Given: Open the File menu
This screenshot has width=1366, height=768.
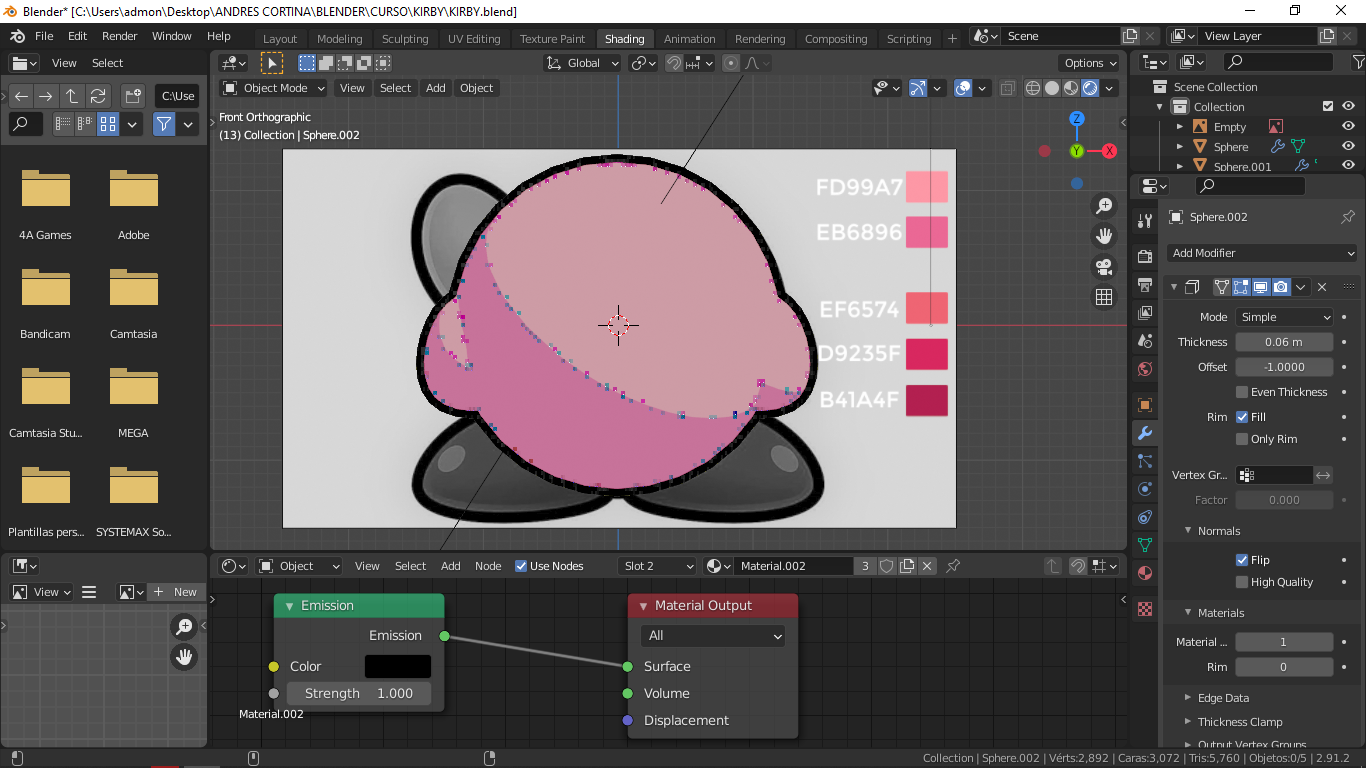Looking at the screenshot, I should pyautogui.click(x=44, y=36).
